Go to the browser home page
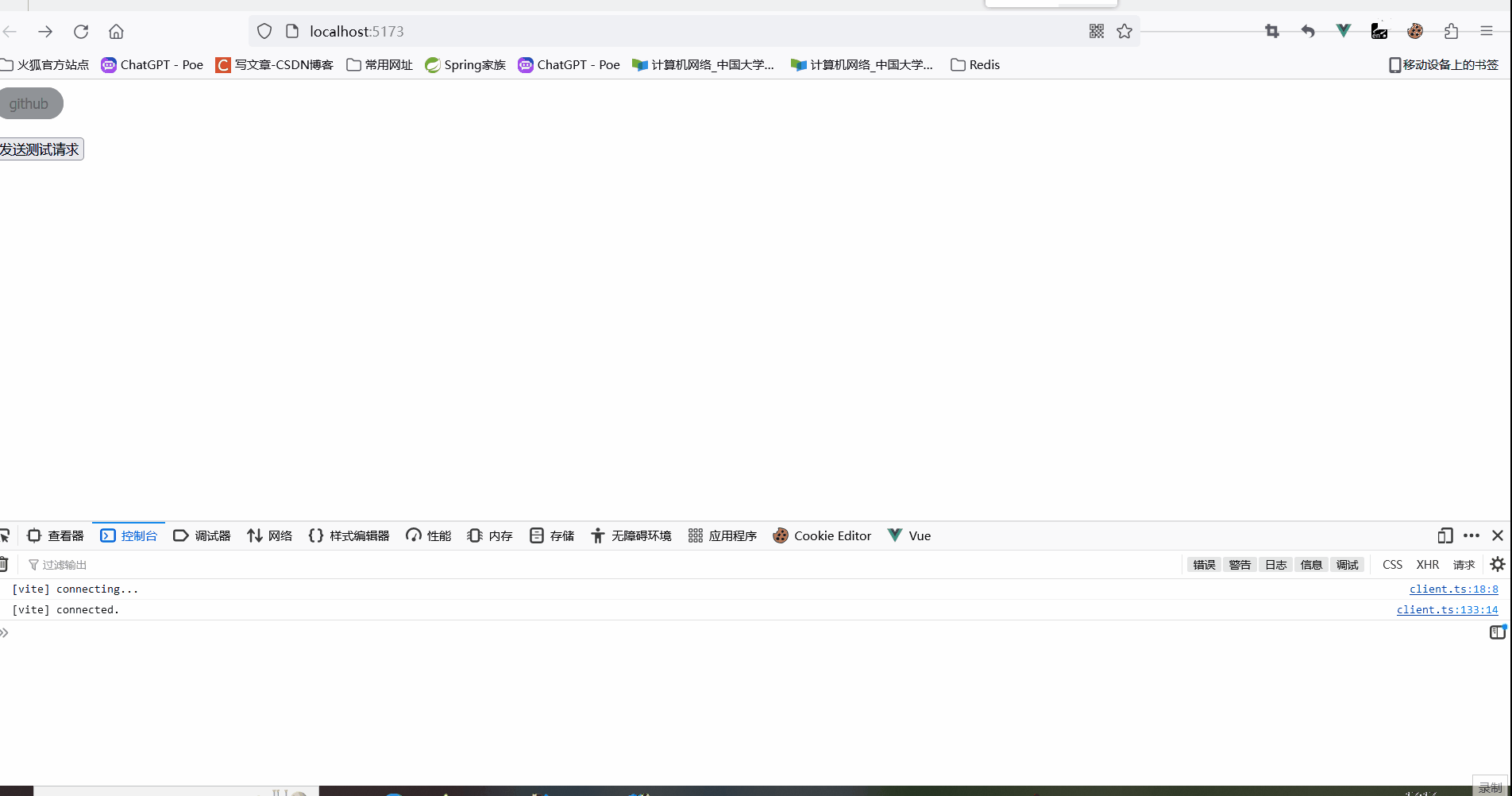Viewport: 1512px width, 796px height. 116,32
